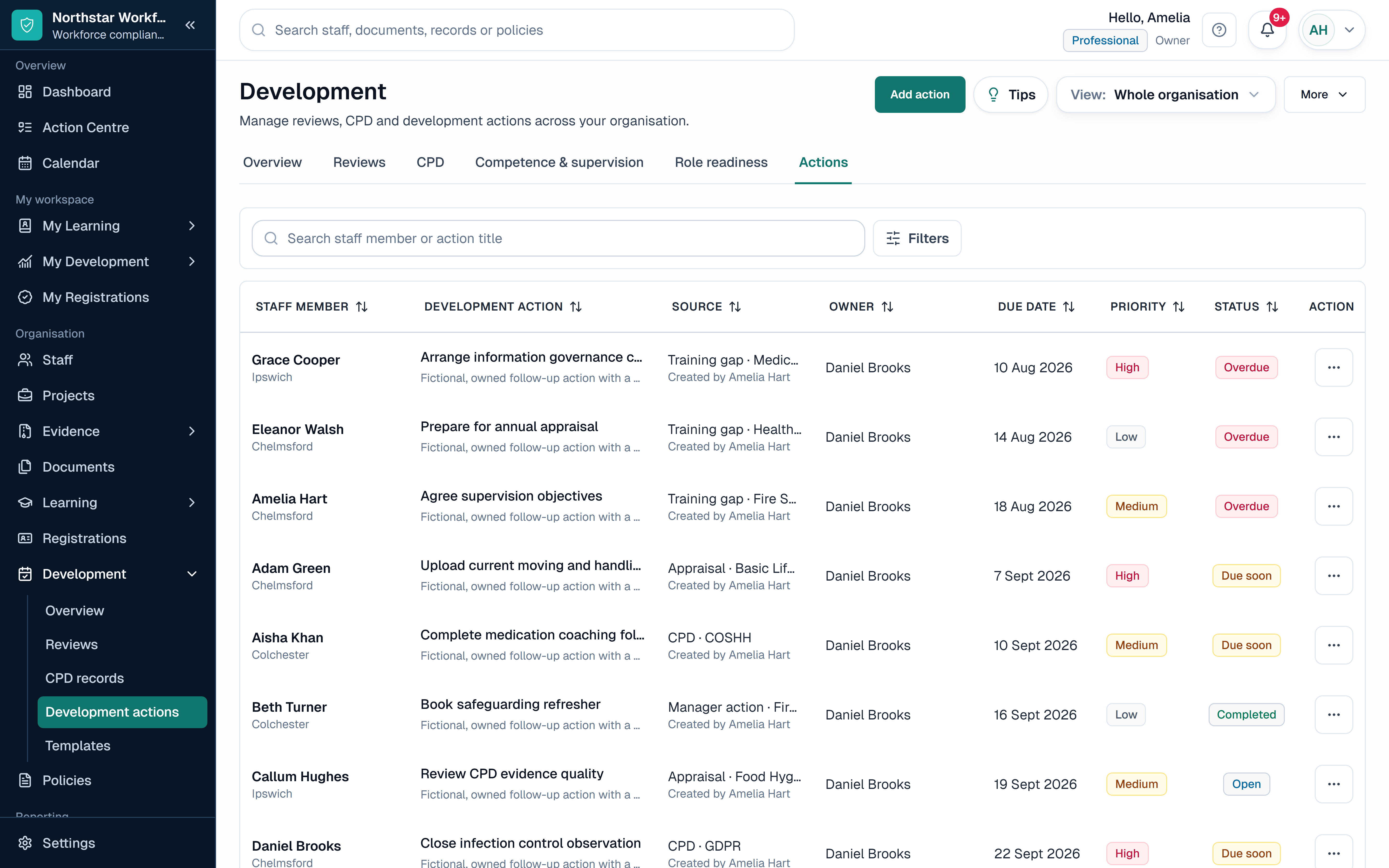1389x868 pixels.
Task: Open My Registrations in sidebar
Action: pyautogui.click(x=108, y=297)
